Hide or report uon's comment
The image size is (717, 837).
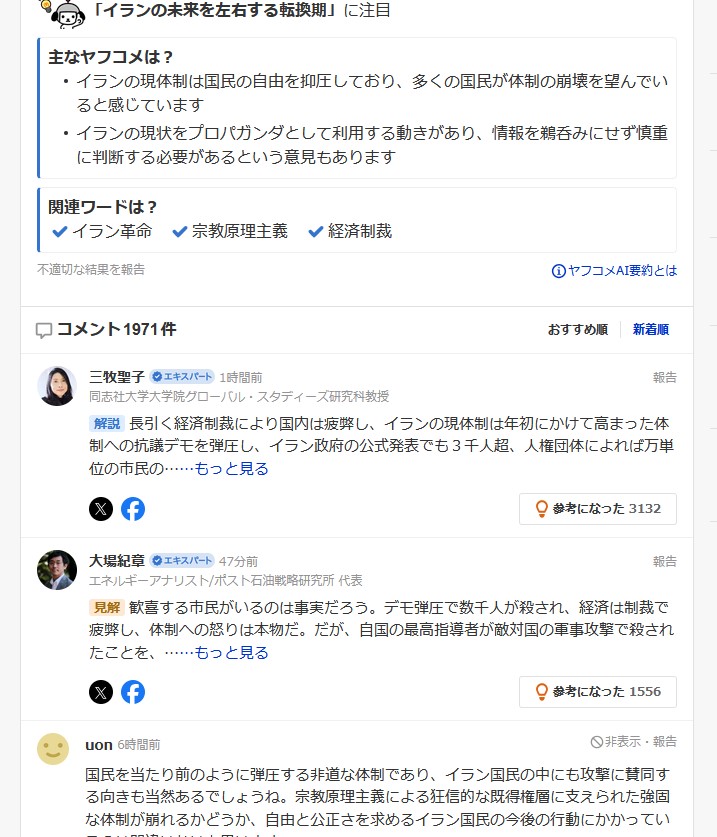[x=634, y=742]
